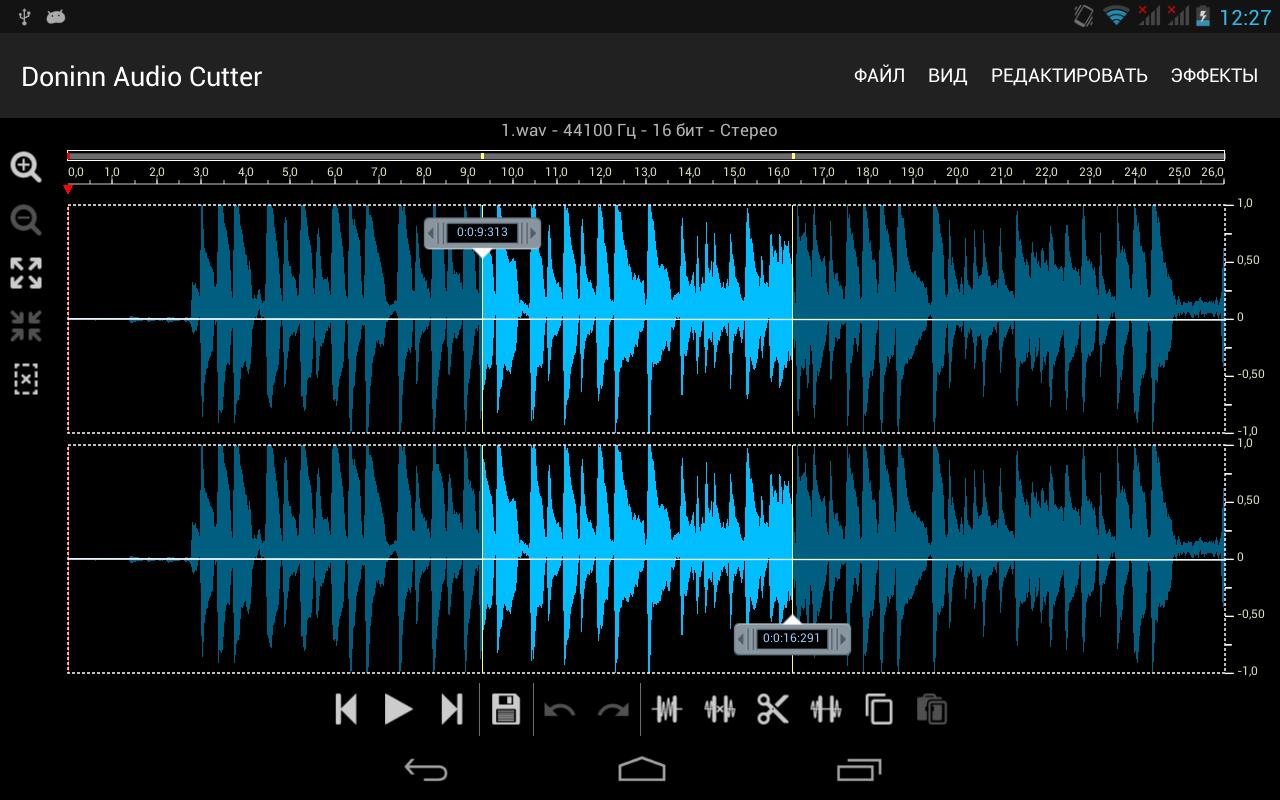
Task: Nudge the 0:0:16:291 marker left with its arrow
Action: click(x=743, y=638)
